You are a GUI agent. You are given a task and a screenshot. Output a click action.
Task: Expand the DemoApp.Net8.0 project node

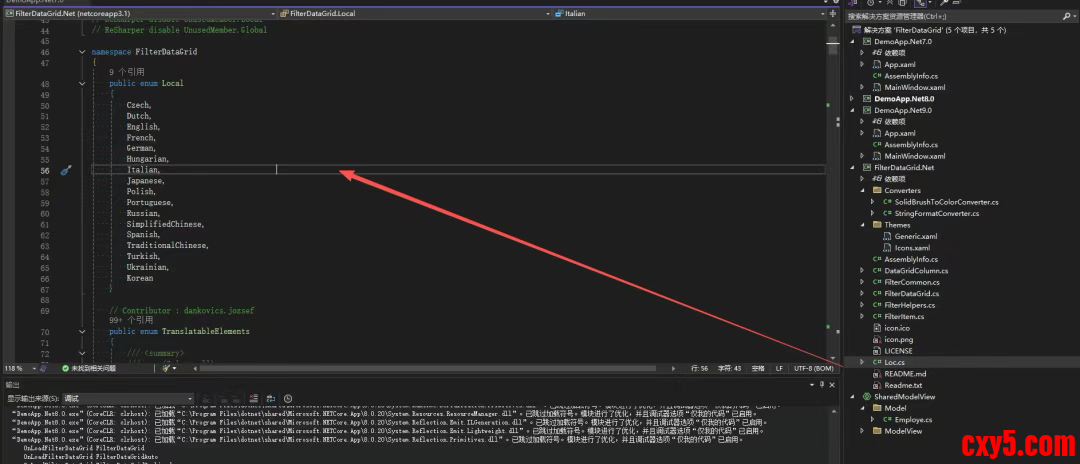point(853,99)
